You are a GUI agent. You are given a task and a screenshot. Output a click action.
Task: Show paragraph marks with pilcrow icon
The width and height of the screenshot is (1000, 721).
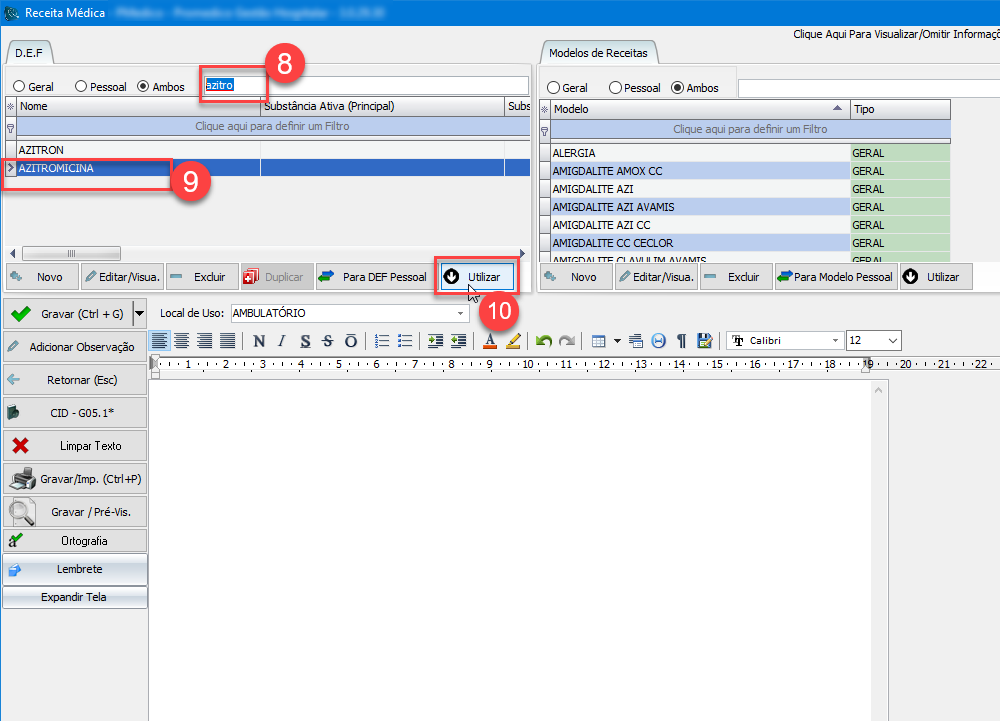pyautogui.click(x=682, y=341)
